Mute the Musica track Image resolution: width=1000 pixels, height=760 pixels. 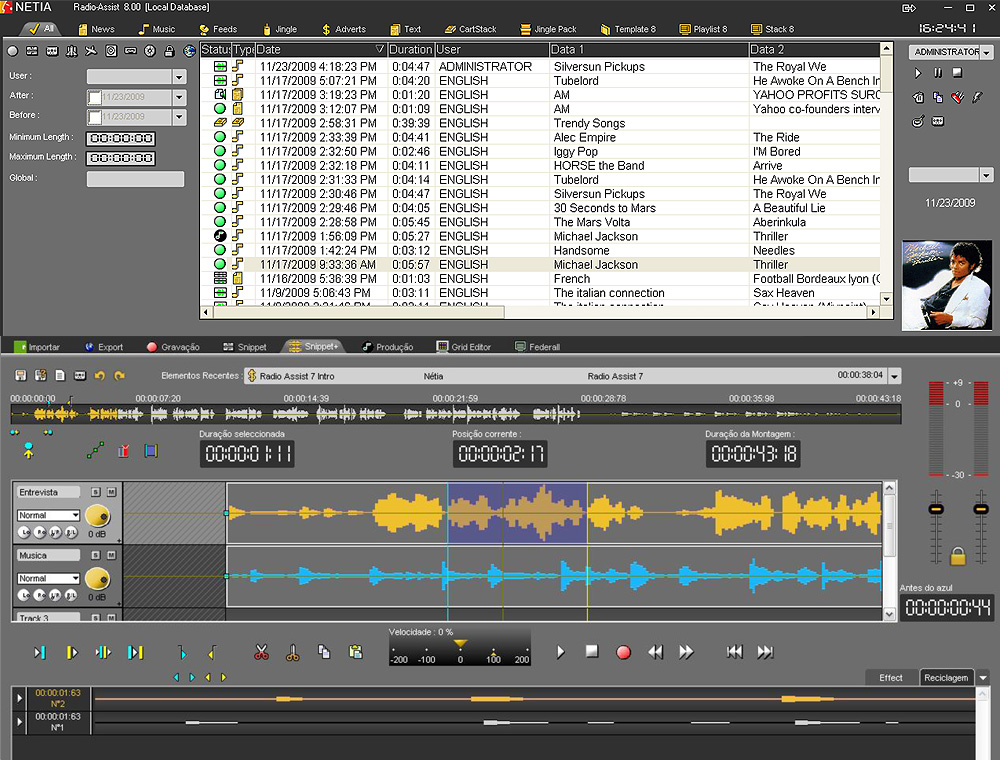(111, 555)
